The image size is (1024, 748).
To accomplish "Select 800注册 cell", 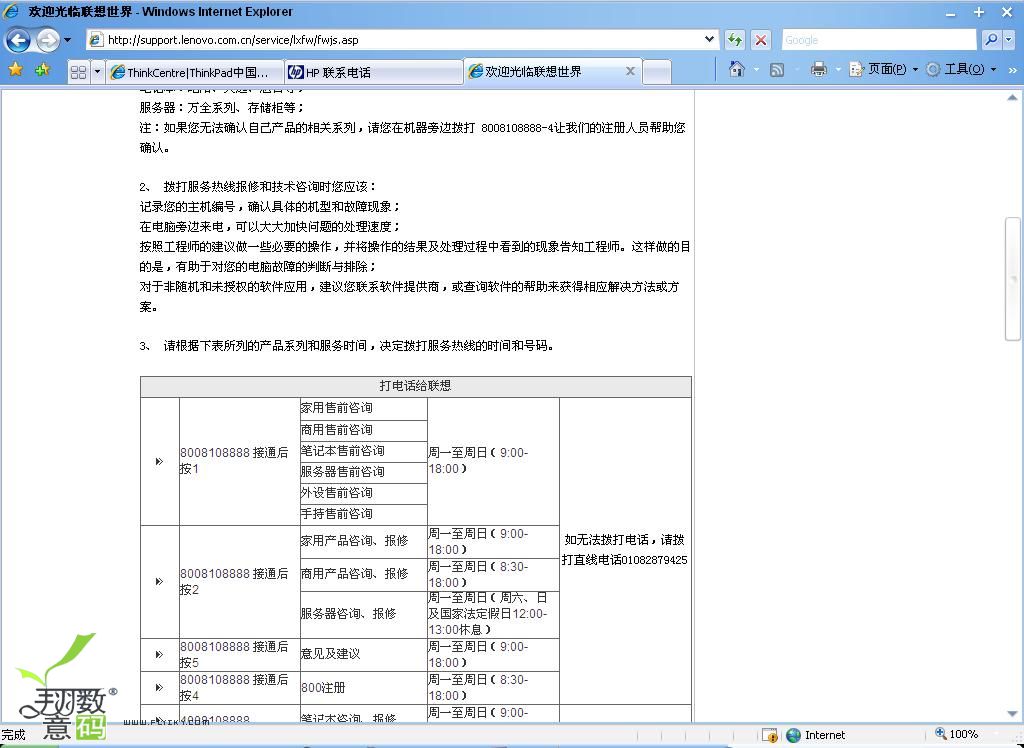I will point(364,687).
